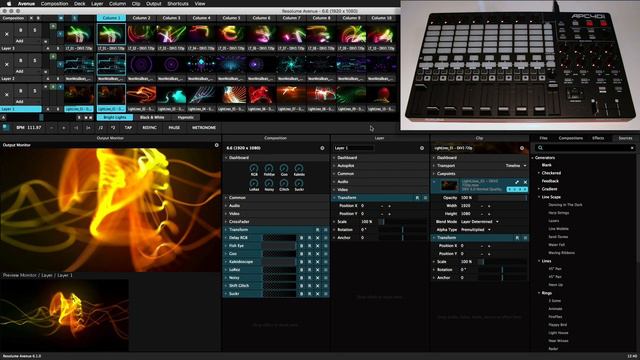This screenshot has height=360, width=640.
Task: Click the TAP tempo button
Action: pos(128,128)
